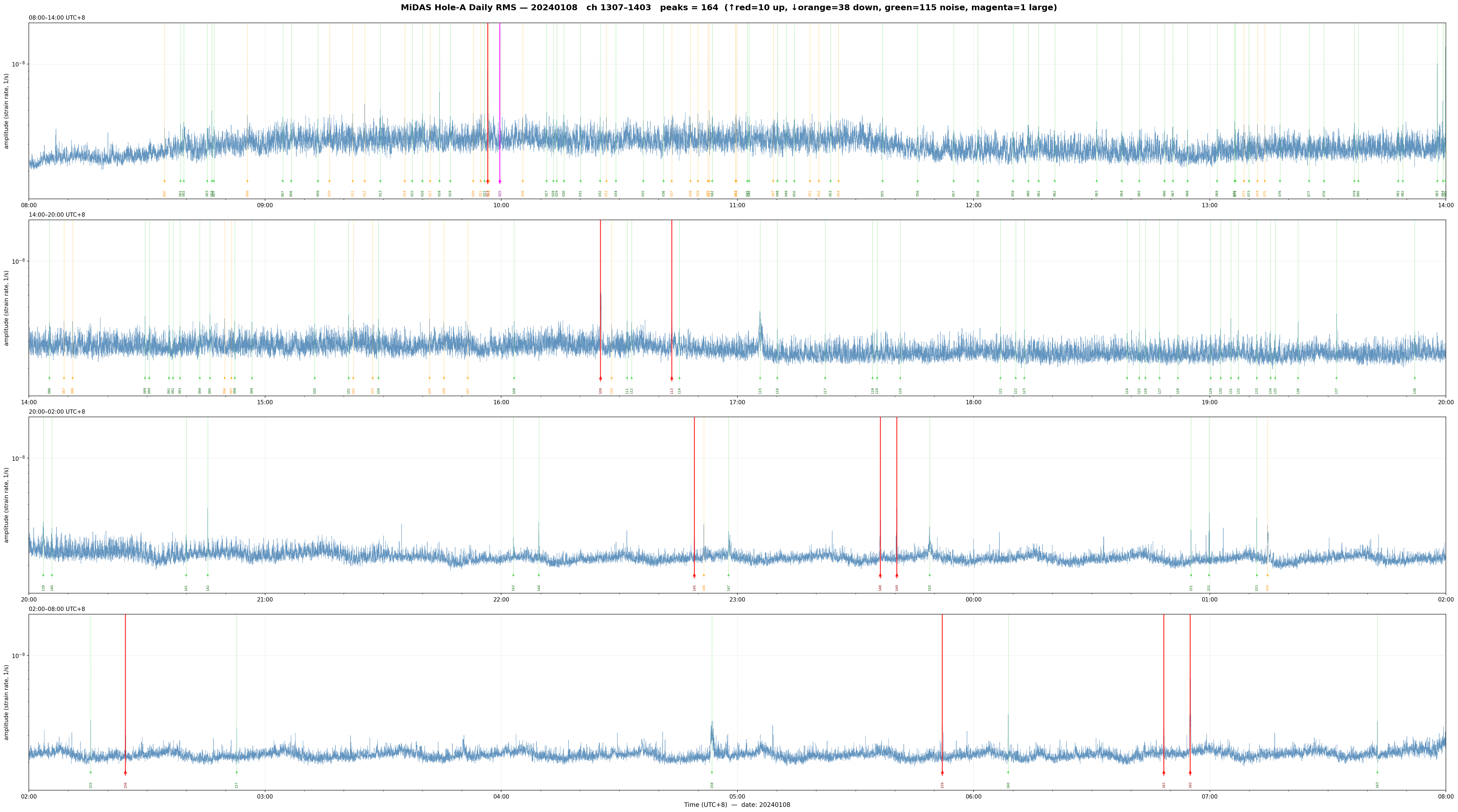Click the "06:00" x-axis tick label
Image resolution: width=1458 pixels, height=812 pixels.
pyautogui.click(x=974, y=797)
